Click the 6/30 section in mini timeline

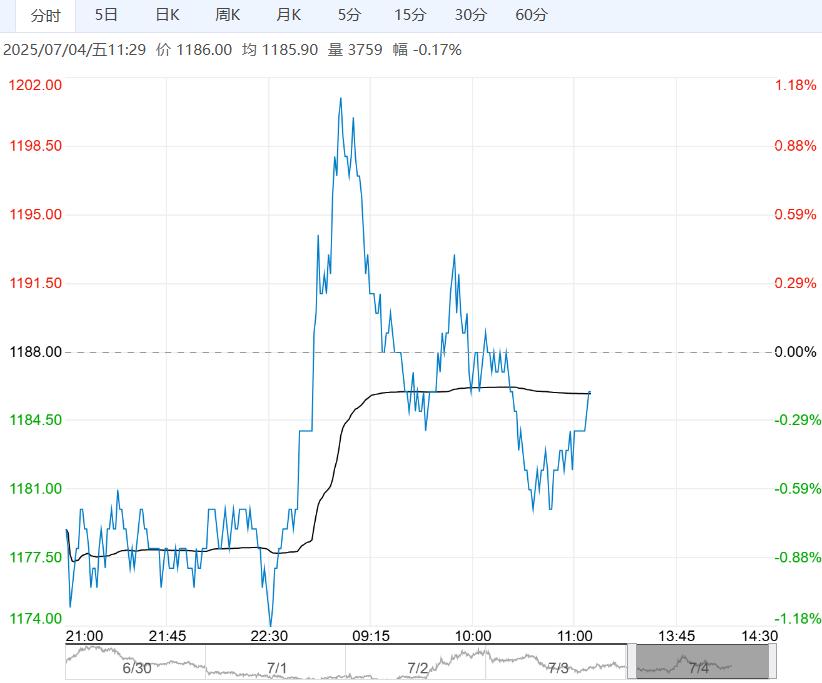(x=135, y=666)
